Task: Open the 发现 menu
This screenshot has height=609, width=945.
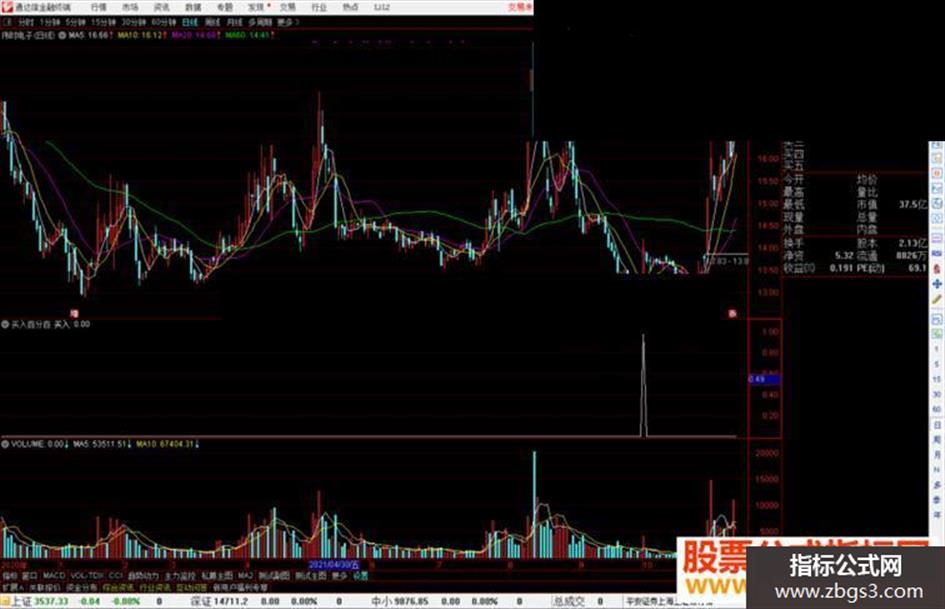Action: click(256, 7)
